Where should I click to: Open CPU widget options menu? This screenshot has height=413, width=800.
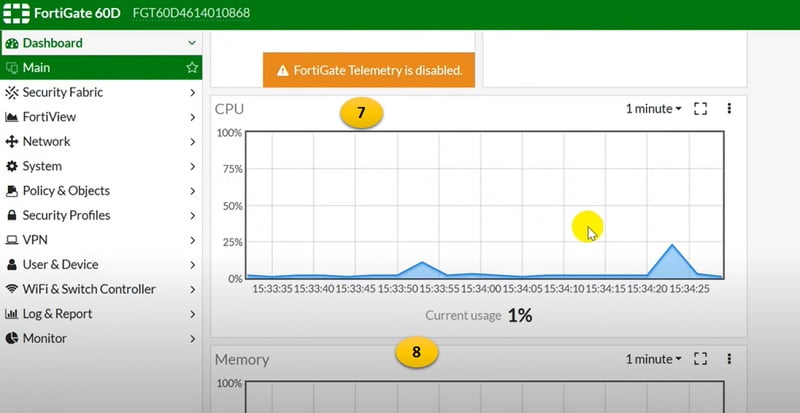729,108
